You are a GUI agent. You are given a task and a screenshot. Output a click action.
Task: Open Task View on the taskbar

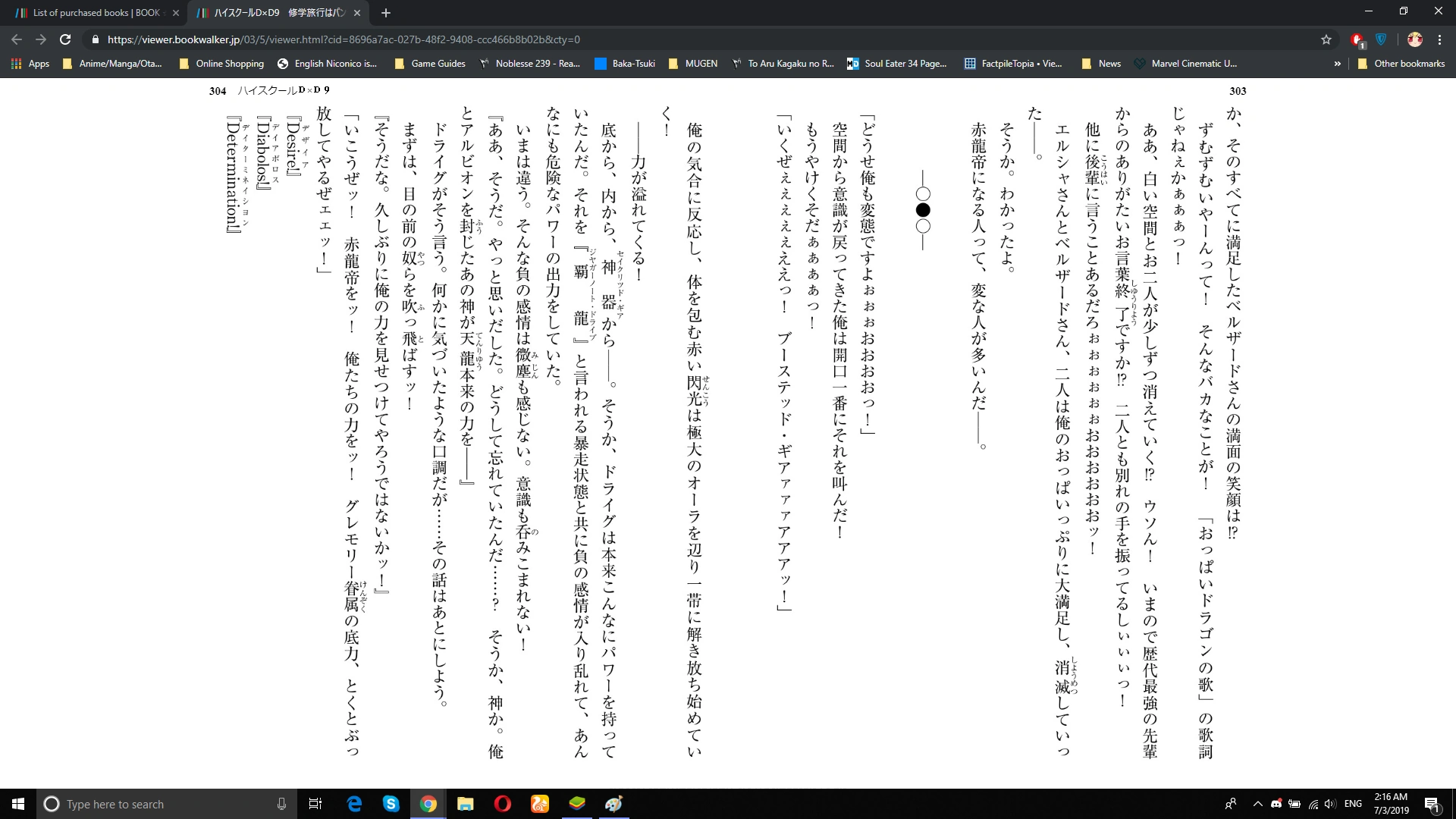tap(315, 804)
